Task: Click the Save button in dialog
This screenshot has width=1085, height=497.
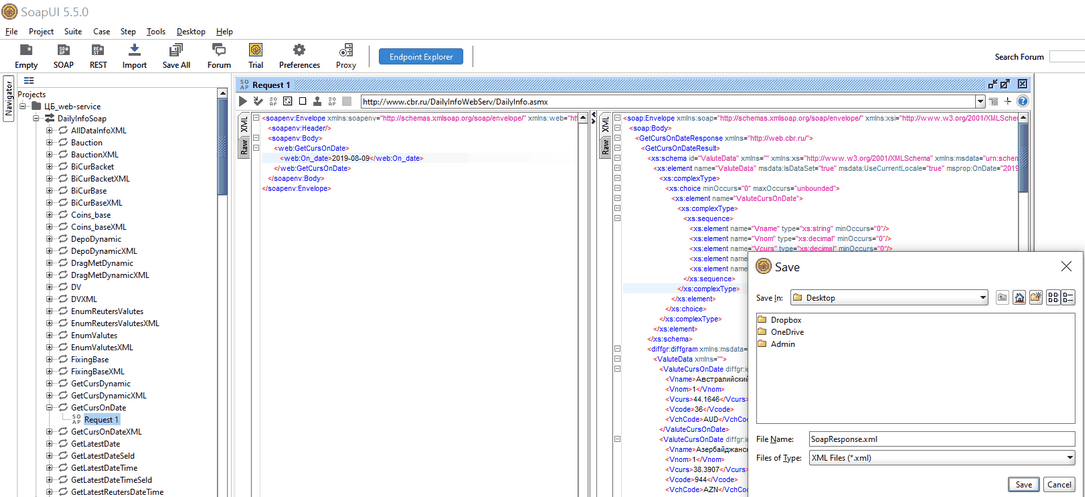Action: pyautogui.click(x=1022, y=484)
